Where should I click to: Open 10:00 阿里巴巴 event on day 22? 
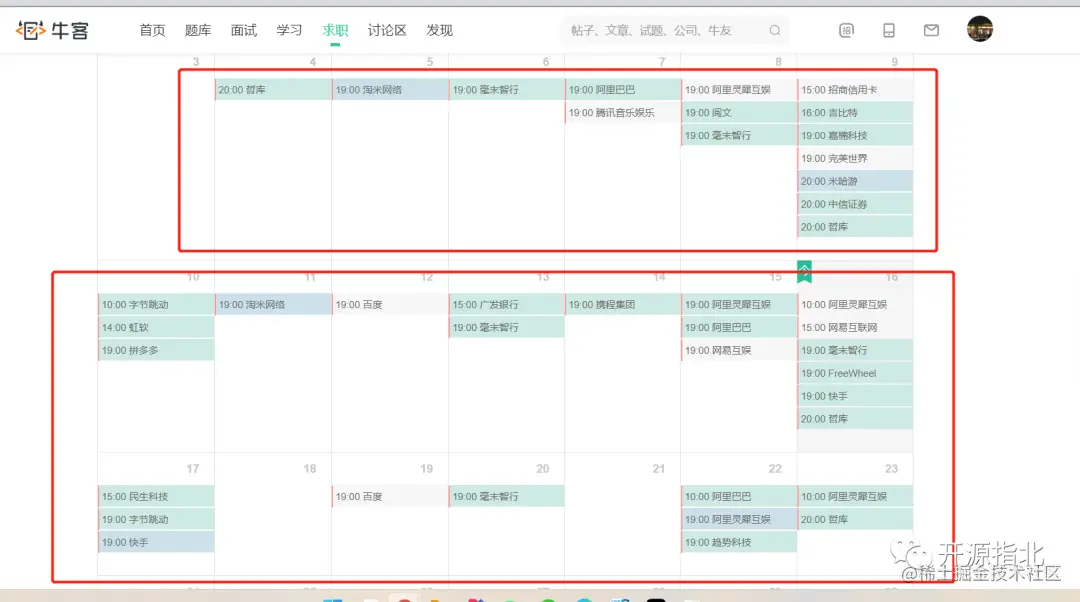point(739,497)
